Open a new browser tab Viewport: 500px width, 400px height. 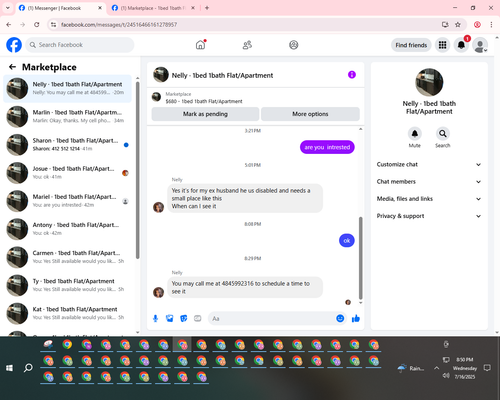coord(207,8)
